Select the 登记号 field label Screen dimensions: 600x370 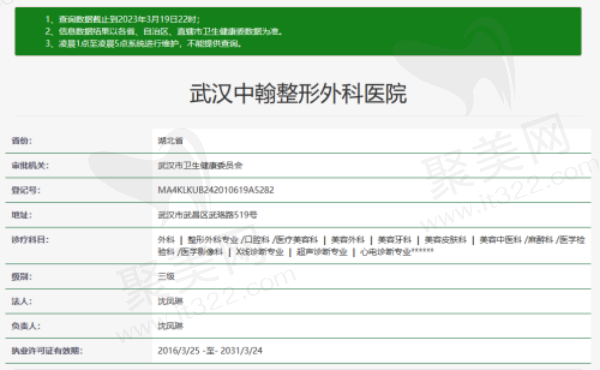click(26, 190)
